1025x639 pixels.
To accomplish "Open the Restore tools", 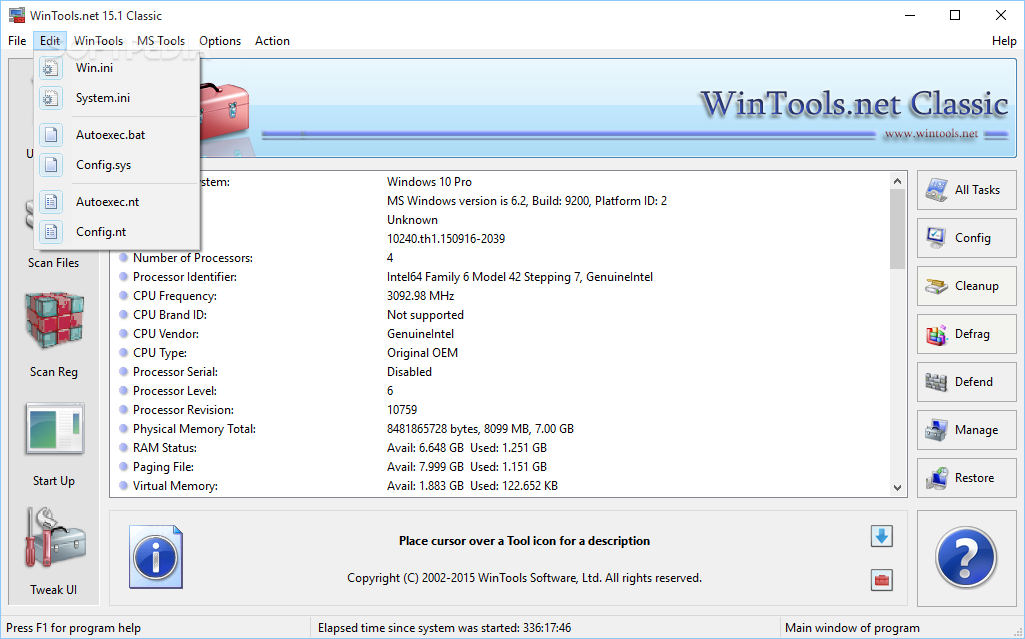I will click(x=966, y=478).
